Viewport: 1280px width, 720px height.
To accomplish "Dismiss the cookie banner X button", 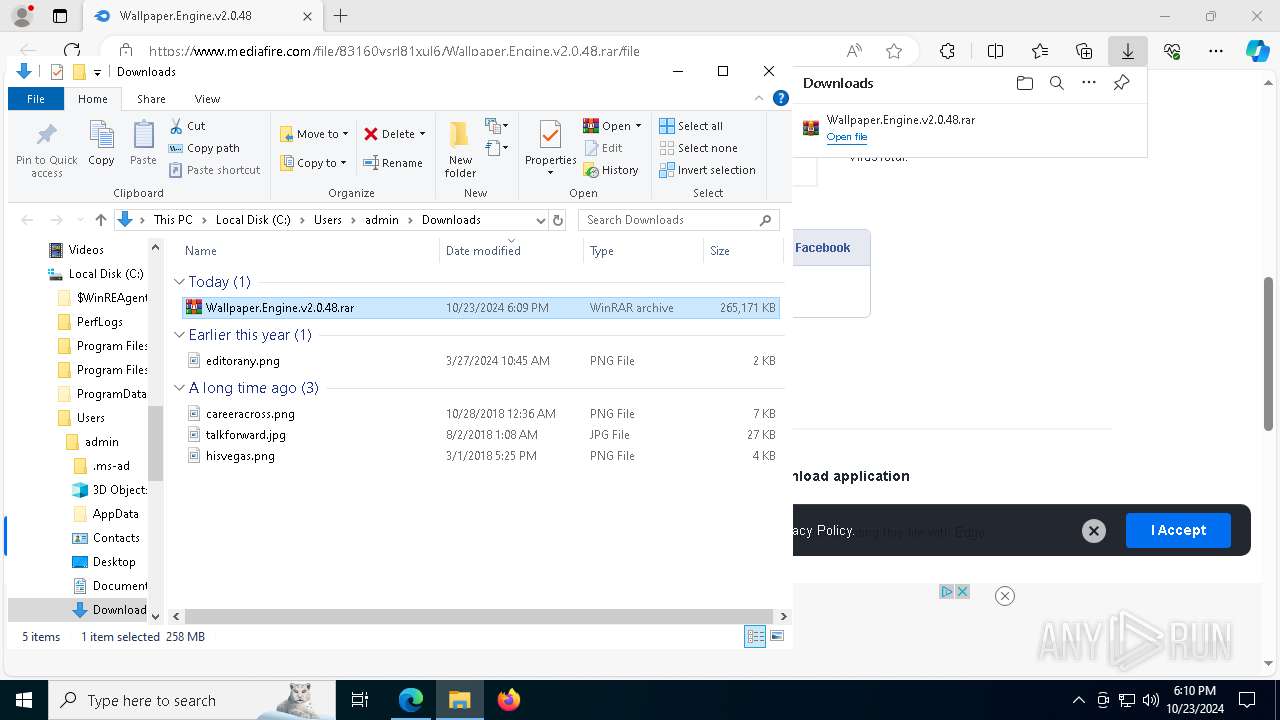I will click(1094, 531).
